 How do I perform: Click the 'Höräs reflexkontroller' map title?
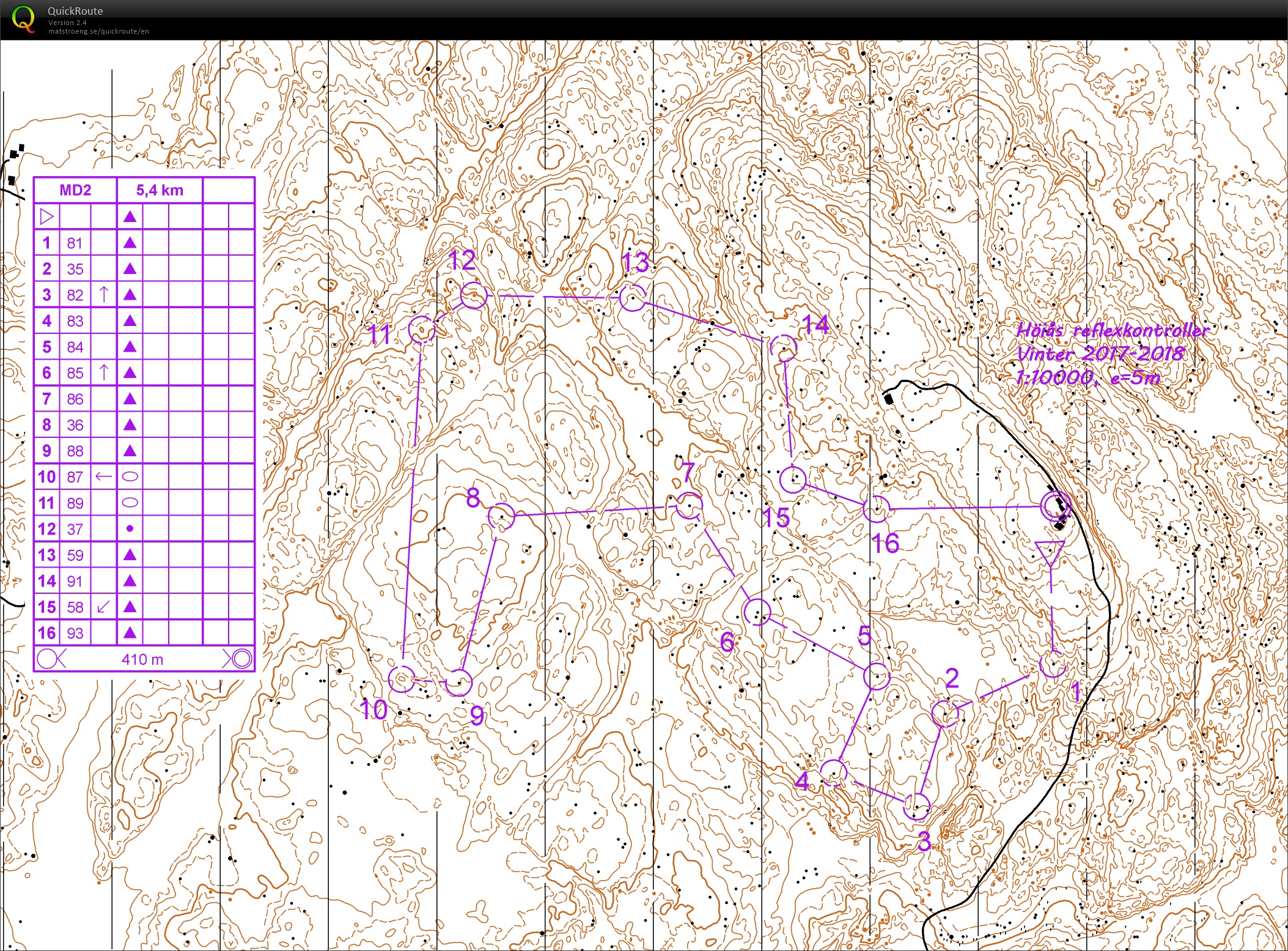point(1113,330)
